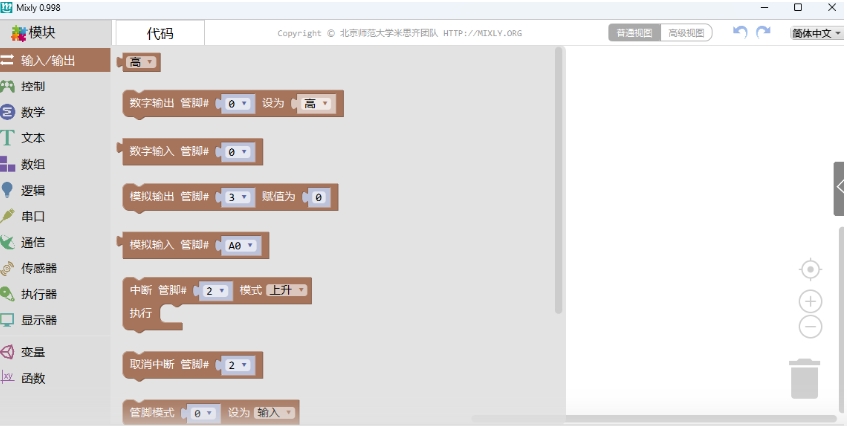The height and width of the screenshot is (426, 847).
Task: Switch to 高级视图 view
Action: point(686,33)
